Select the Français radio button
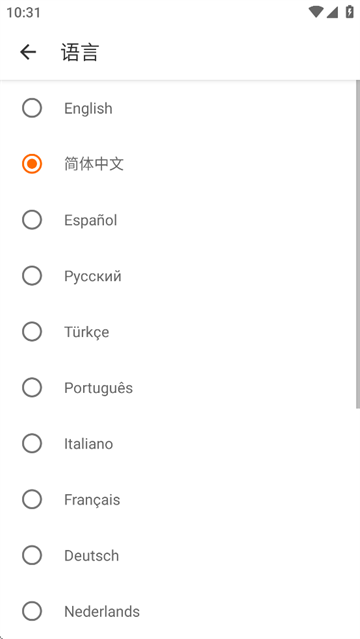 click(x=32, y=499)
